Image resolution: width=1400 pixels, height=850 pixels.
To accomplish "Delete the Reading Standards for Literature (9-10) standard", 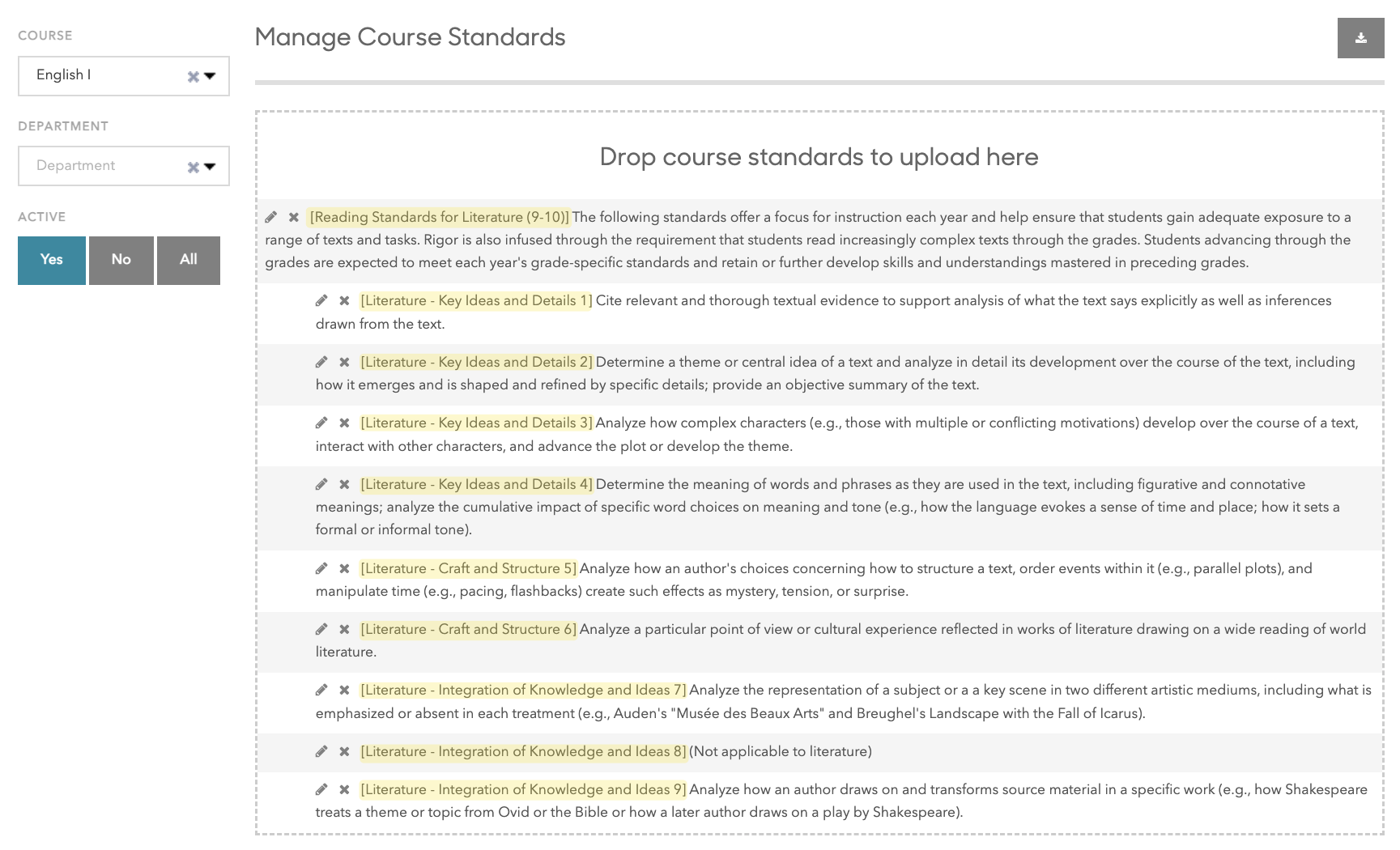I will [x=294, y=217].
